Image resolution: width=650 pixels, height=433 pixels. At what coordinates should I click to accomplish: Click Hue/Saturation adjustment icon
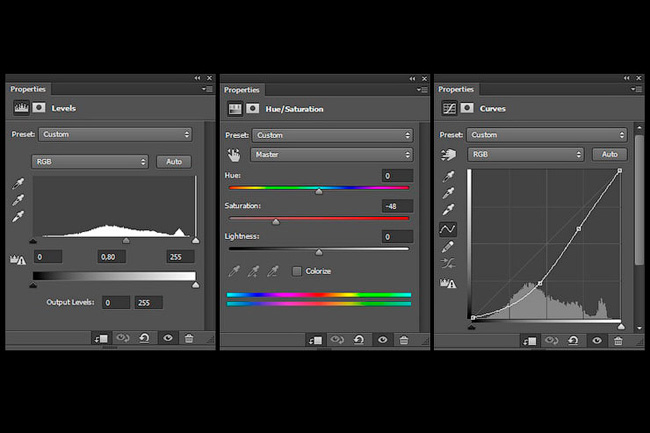[235, 109]
